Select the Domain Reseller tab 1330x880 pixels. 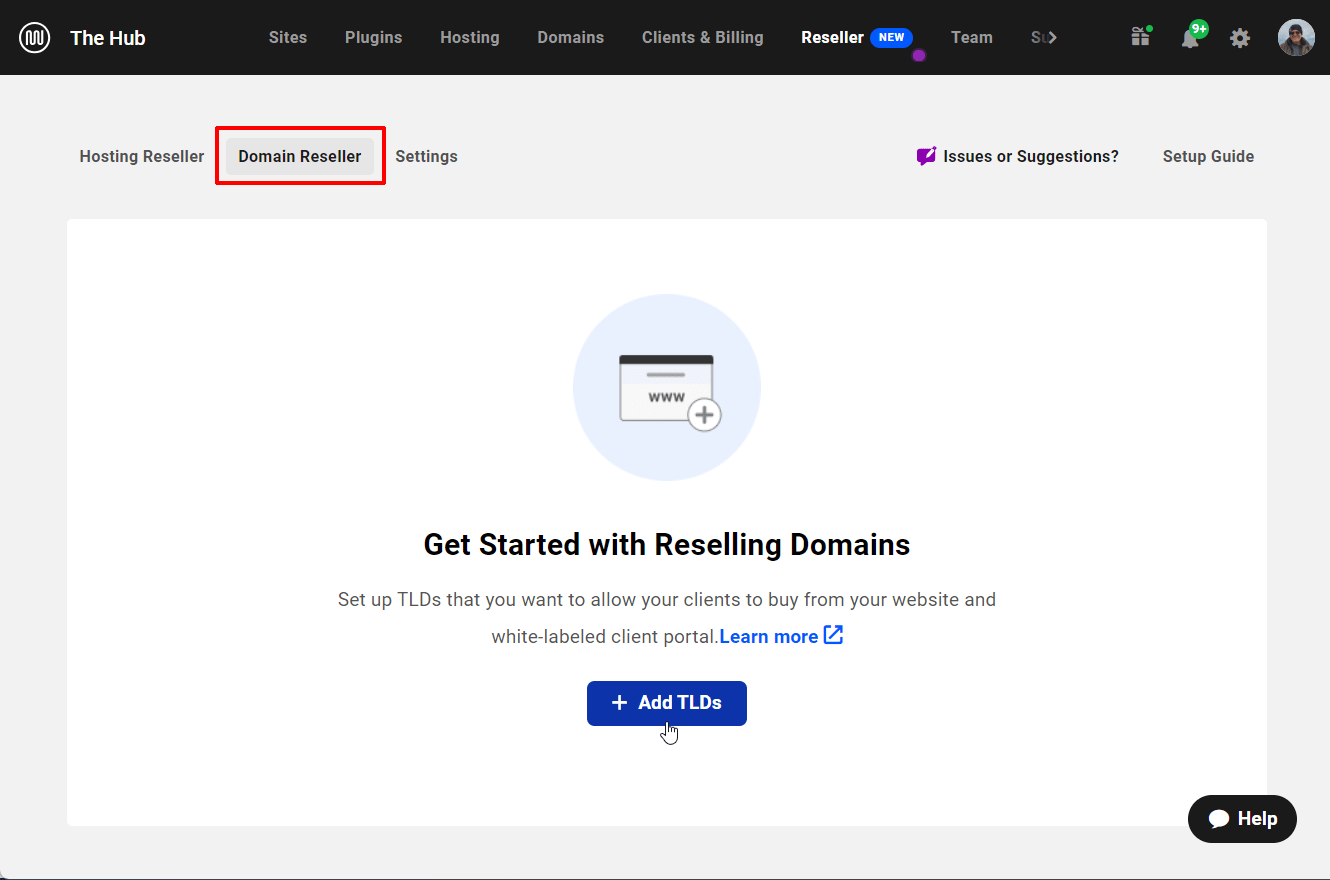point(299,156)
